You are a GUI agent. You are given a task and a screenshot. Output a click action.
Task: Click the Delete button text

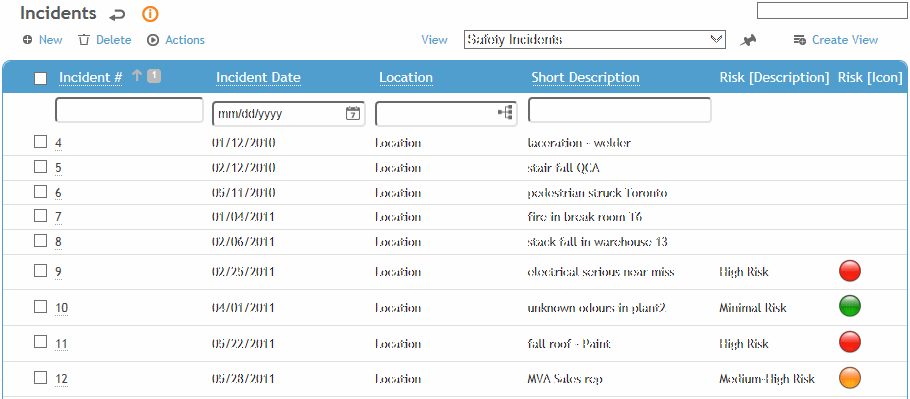pyautogui.click(x=114, y=40)
